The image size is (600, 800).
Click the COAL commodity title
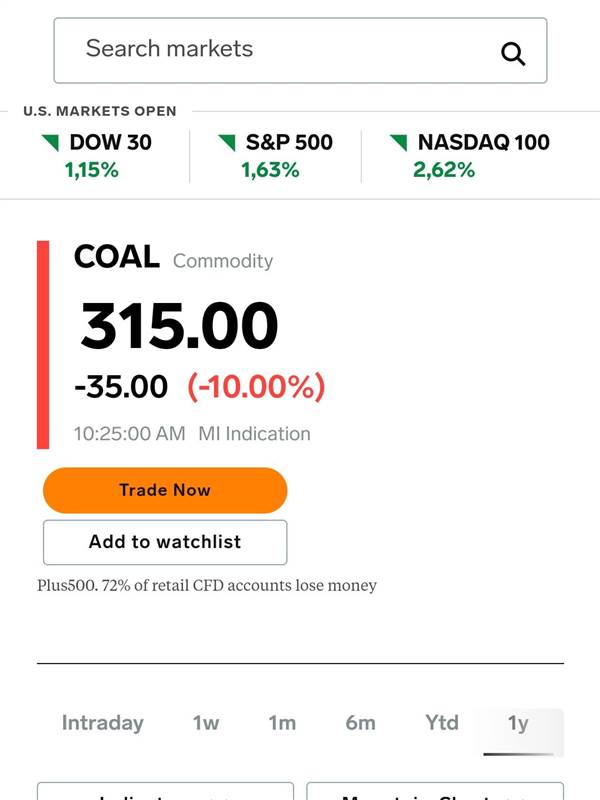tap(117, 256)
